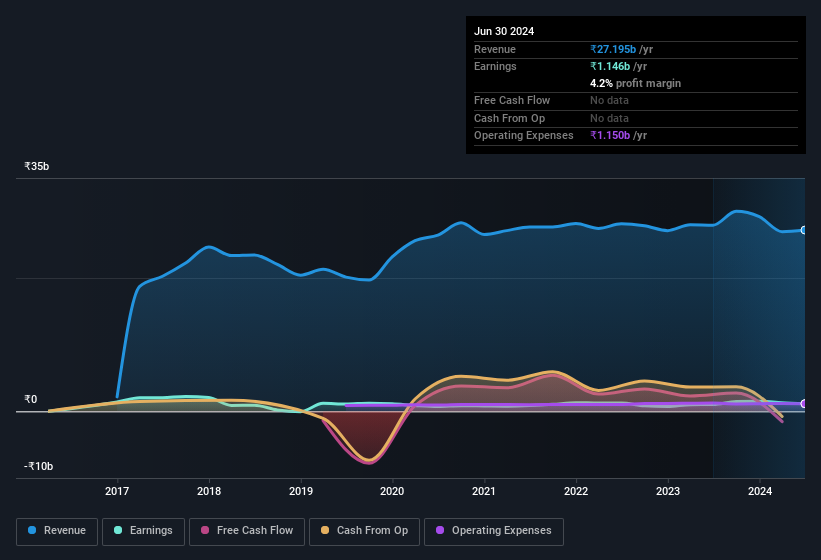This screenshot has height=560, width=821.
Task: Click the 2020 x-axis label
Action: click(x=392, y=491)
